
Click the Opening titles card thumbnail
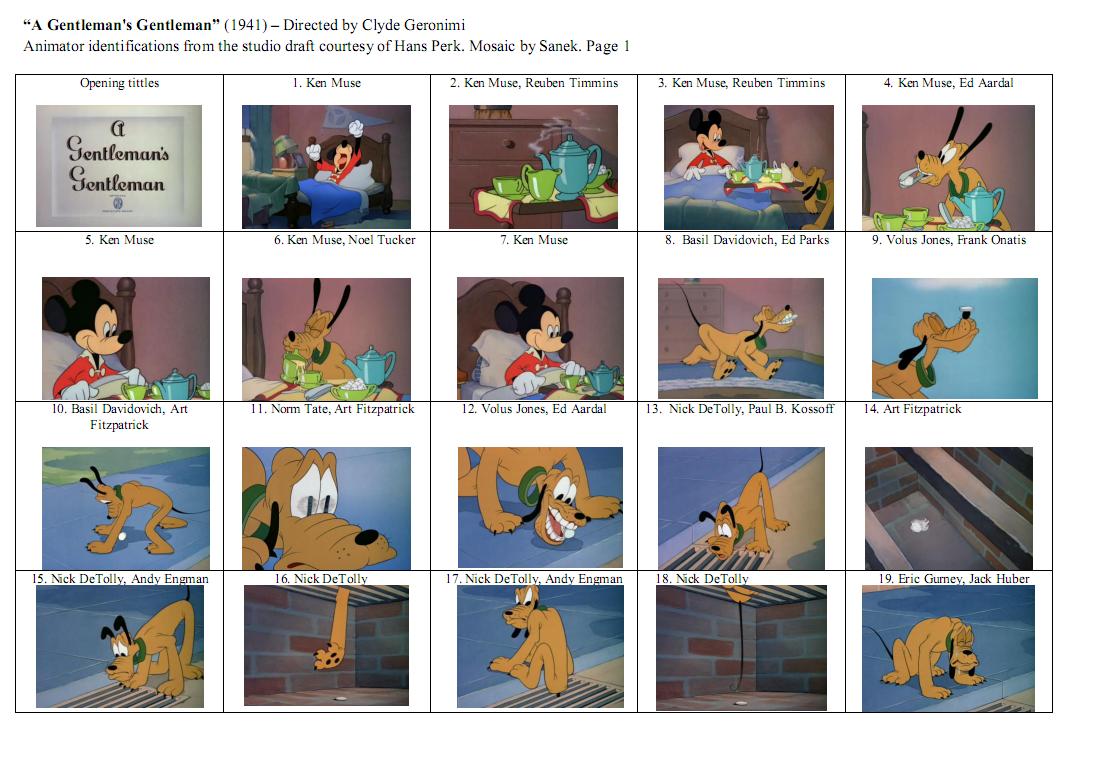pos(119,166)
